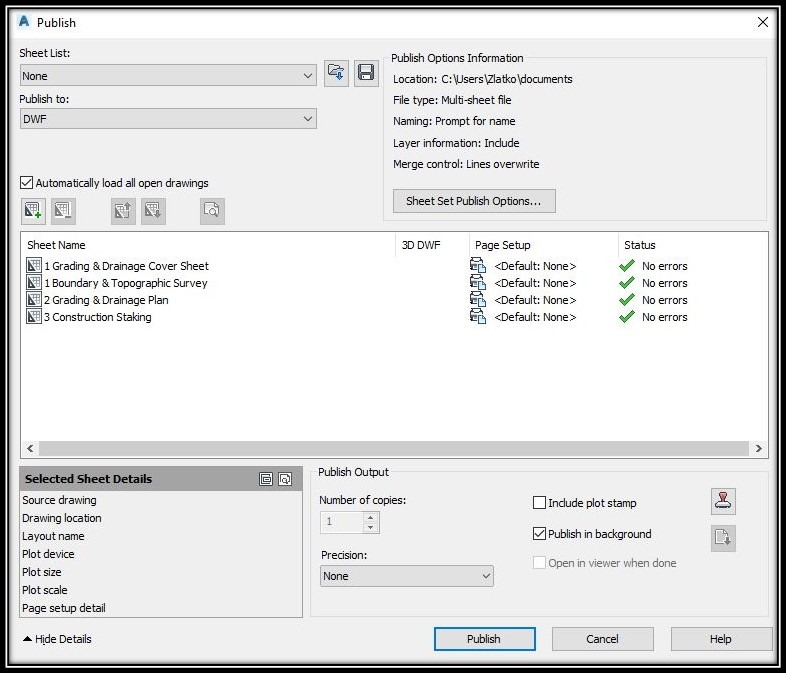The image size is (786, 673).
Task: Uncheck Automatically load all open drawings
Action: pos(27,182)
